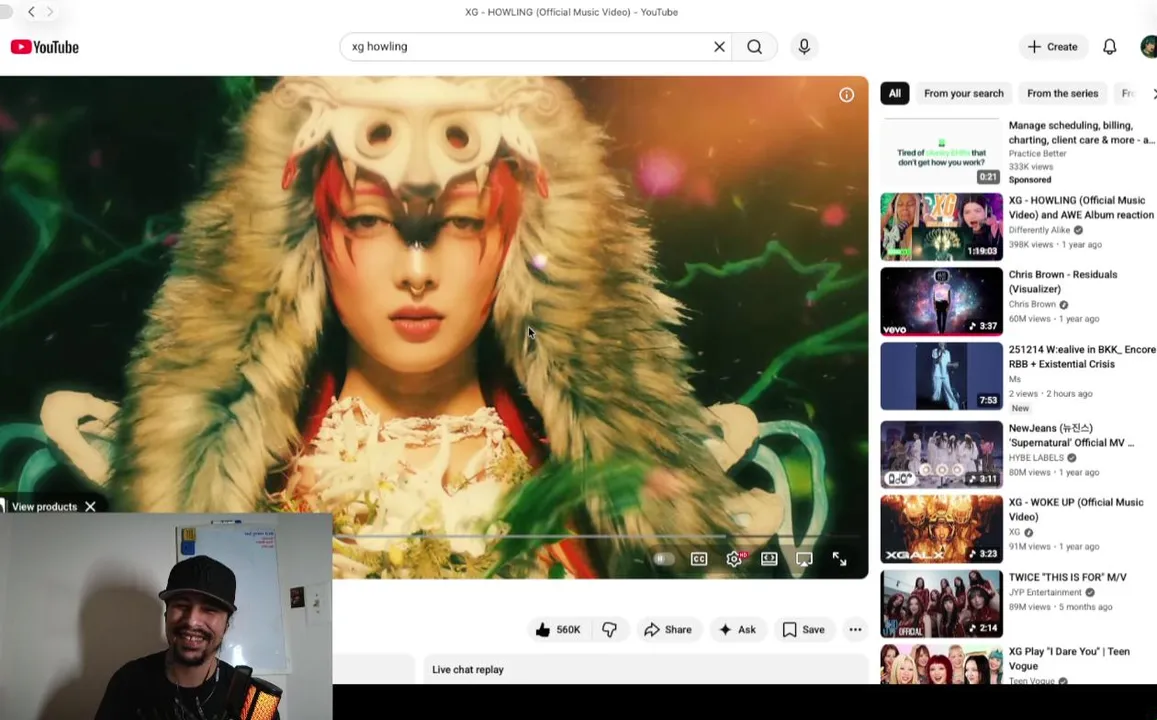Click title 'XG - WOKE UP (Official Music Video)'
This screenshot has height=720, width=1157.
coord(1076,510)
